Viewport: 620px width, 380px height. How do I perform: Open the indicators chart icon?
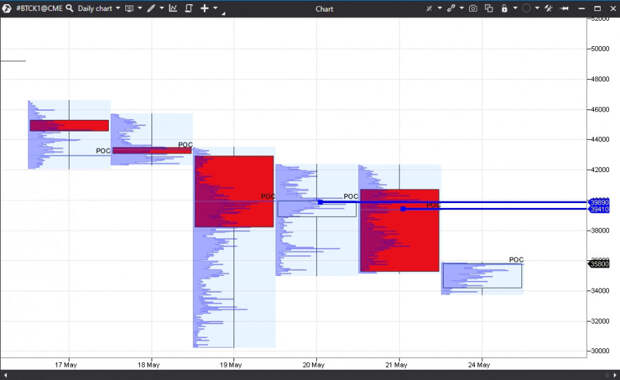tap(173, 8)
